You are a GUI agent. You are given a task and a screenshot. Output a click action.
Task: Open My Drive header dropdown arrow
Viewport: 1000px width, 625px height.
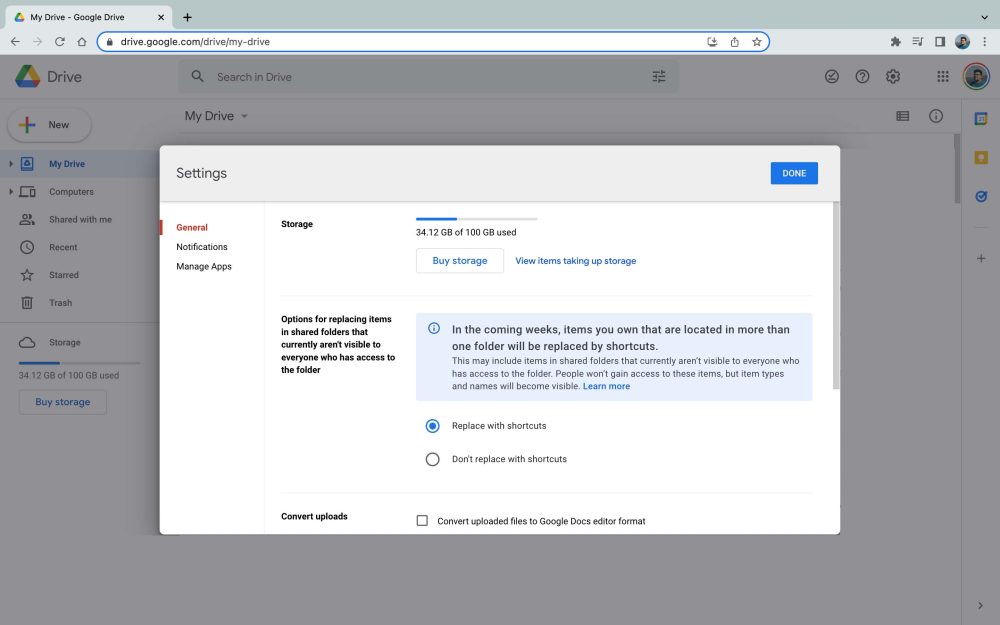[x=244, y=117]
